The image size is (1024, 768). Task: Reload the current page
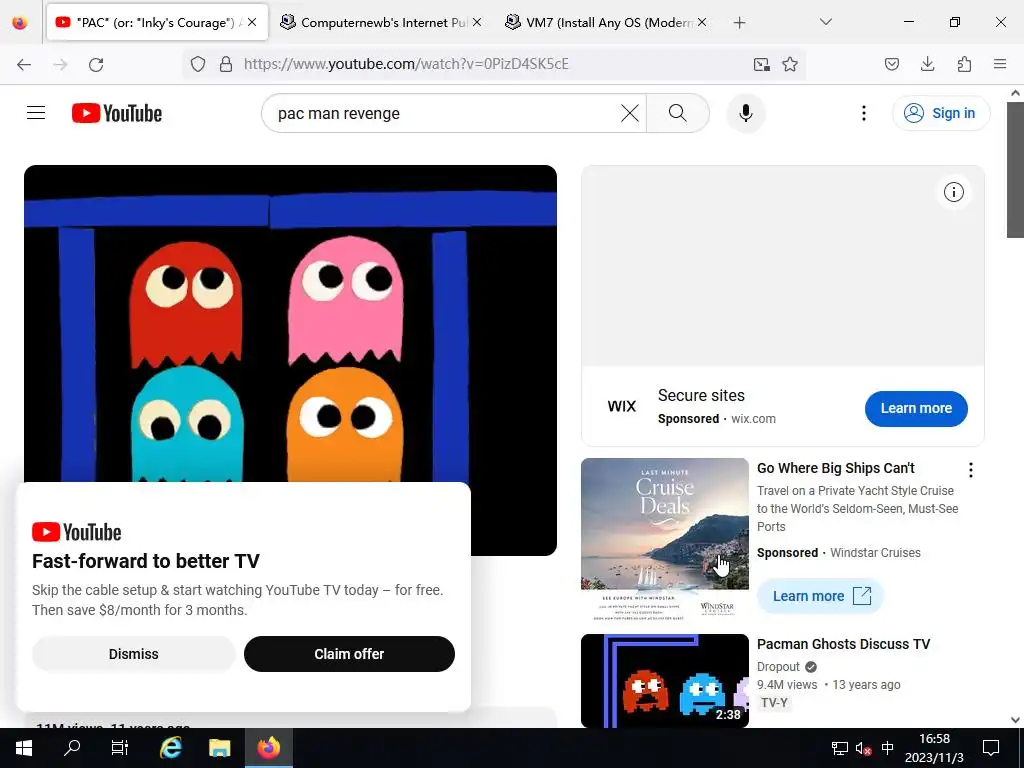[96, 64]
